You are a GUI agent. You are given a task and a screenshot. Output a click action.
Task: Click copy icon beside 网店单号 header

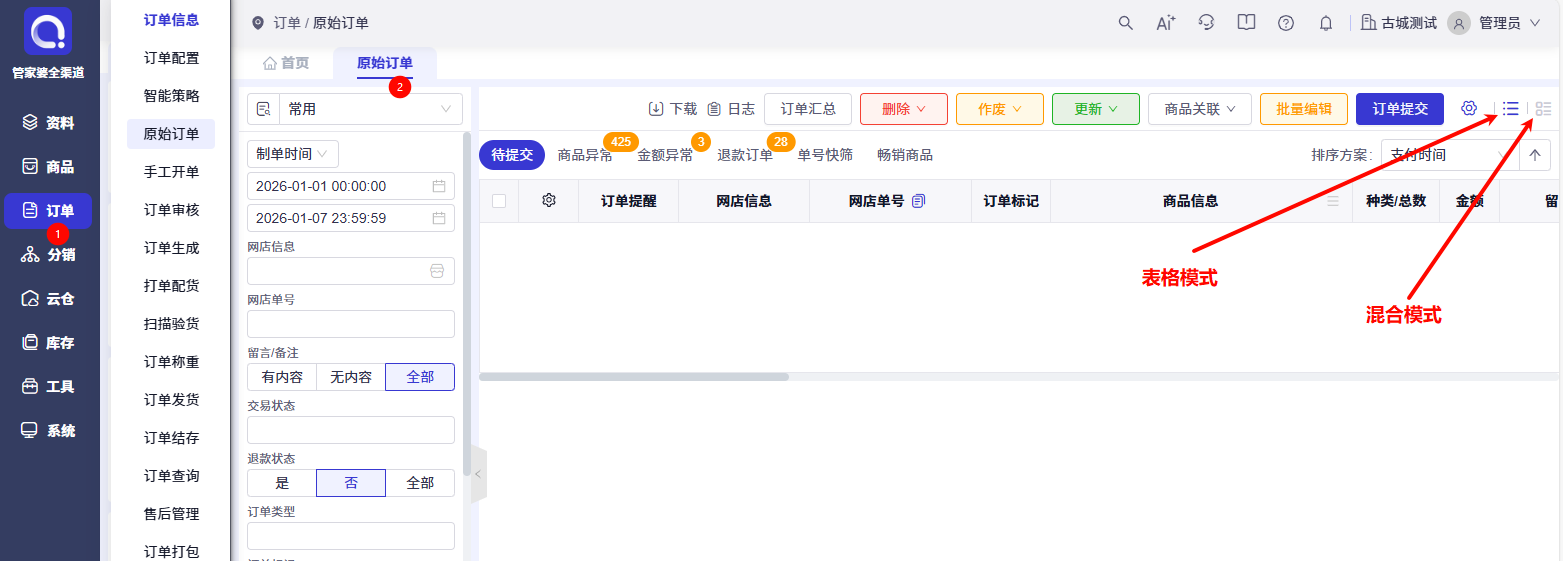[x=919, y=201]
